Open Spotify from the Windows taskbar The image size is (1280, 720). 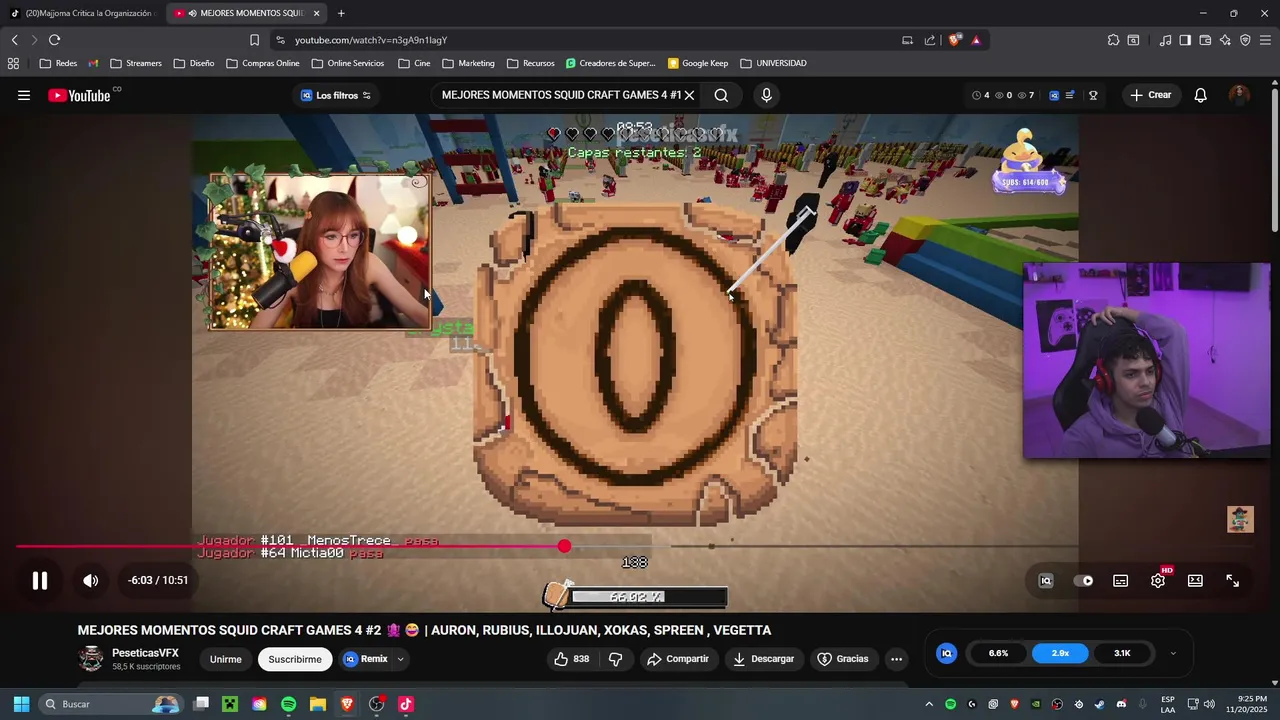click(288, 704)
